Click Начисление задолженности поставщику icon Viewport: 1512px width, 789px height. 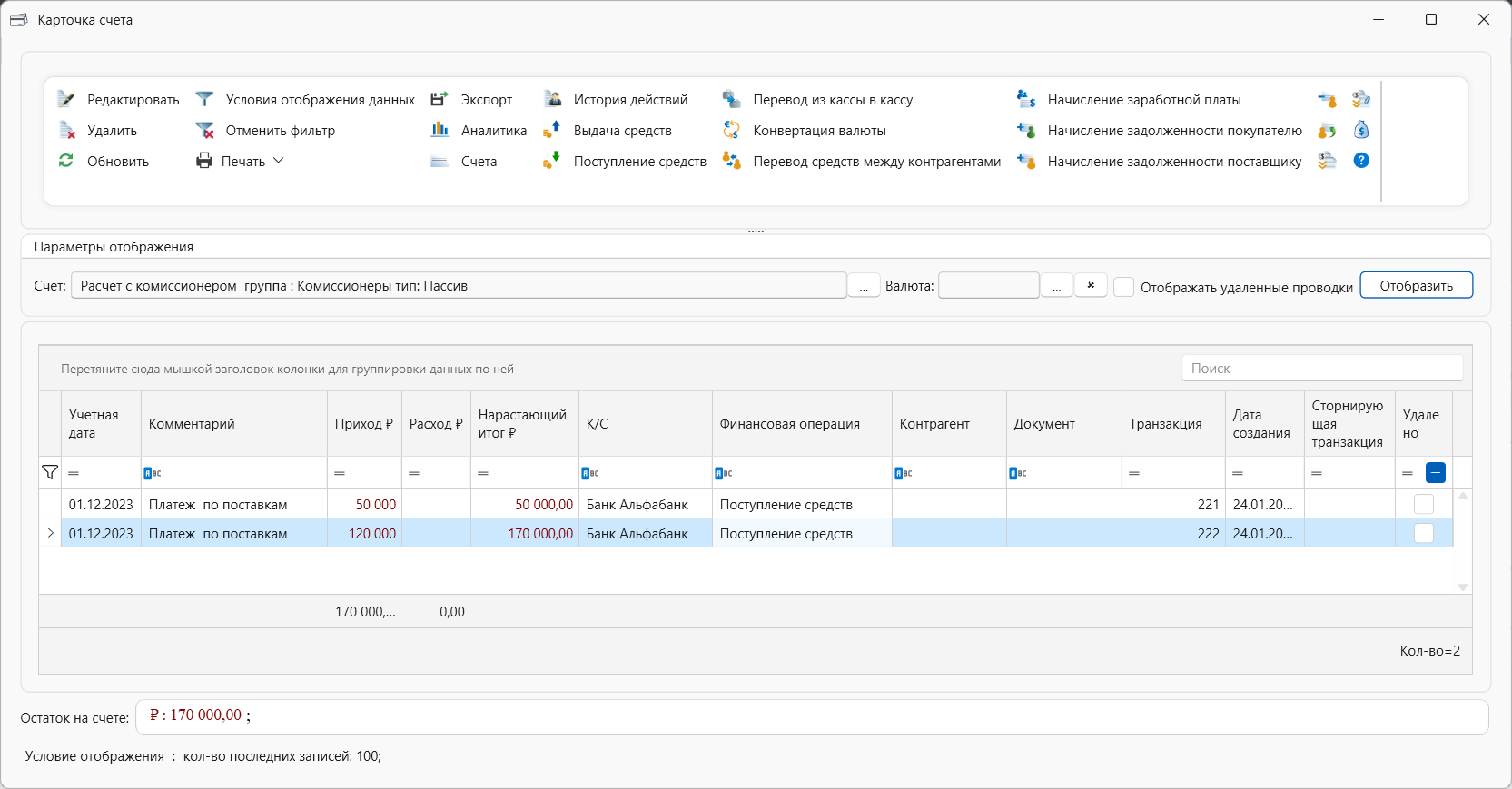click(x=1026, y=161)
